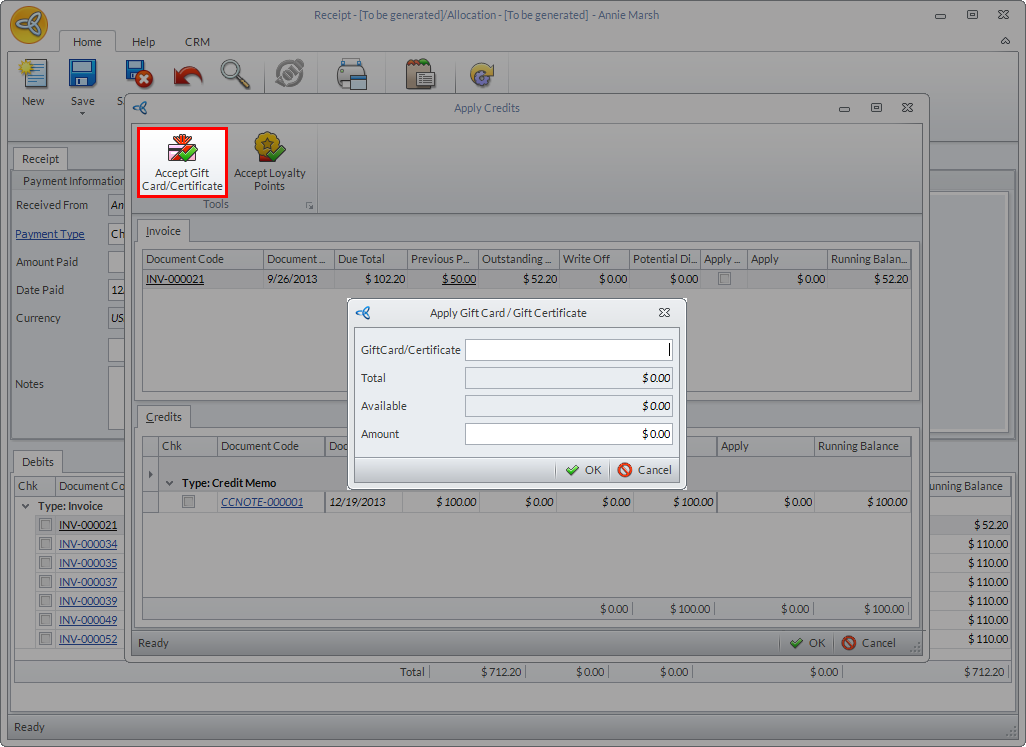Click the New receipt icon
Image resolution: width=1026 pixels, height=747 pixels.
[x=33, y=75]
